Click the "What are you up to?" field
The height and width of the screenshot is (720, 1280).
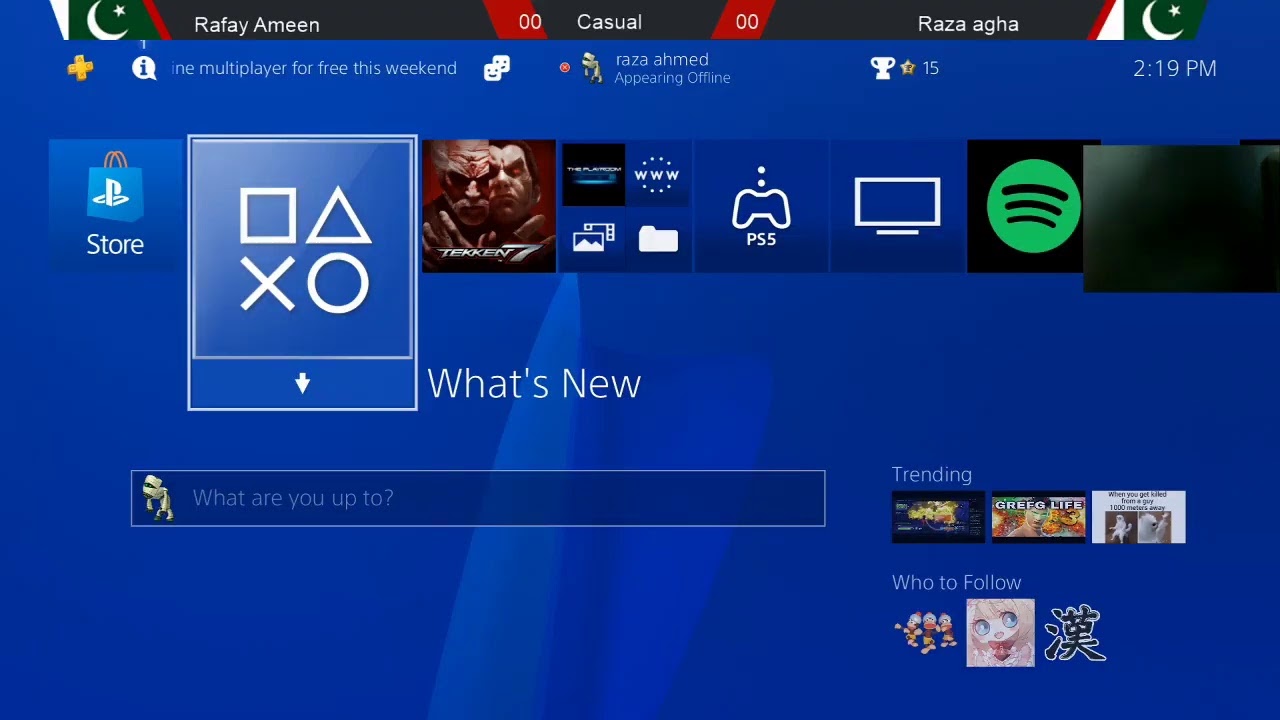coord(478,498)
